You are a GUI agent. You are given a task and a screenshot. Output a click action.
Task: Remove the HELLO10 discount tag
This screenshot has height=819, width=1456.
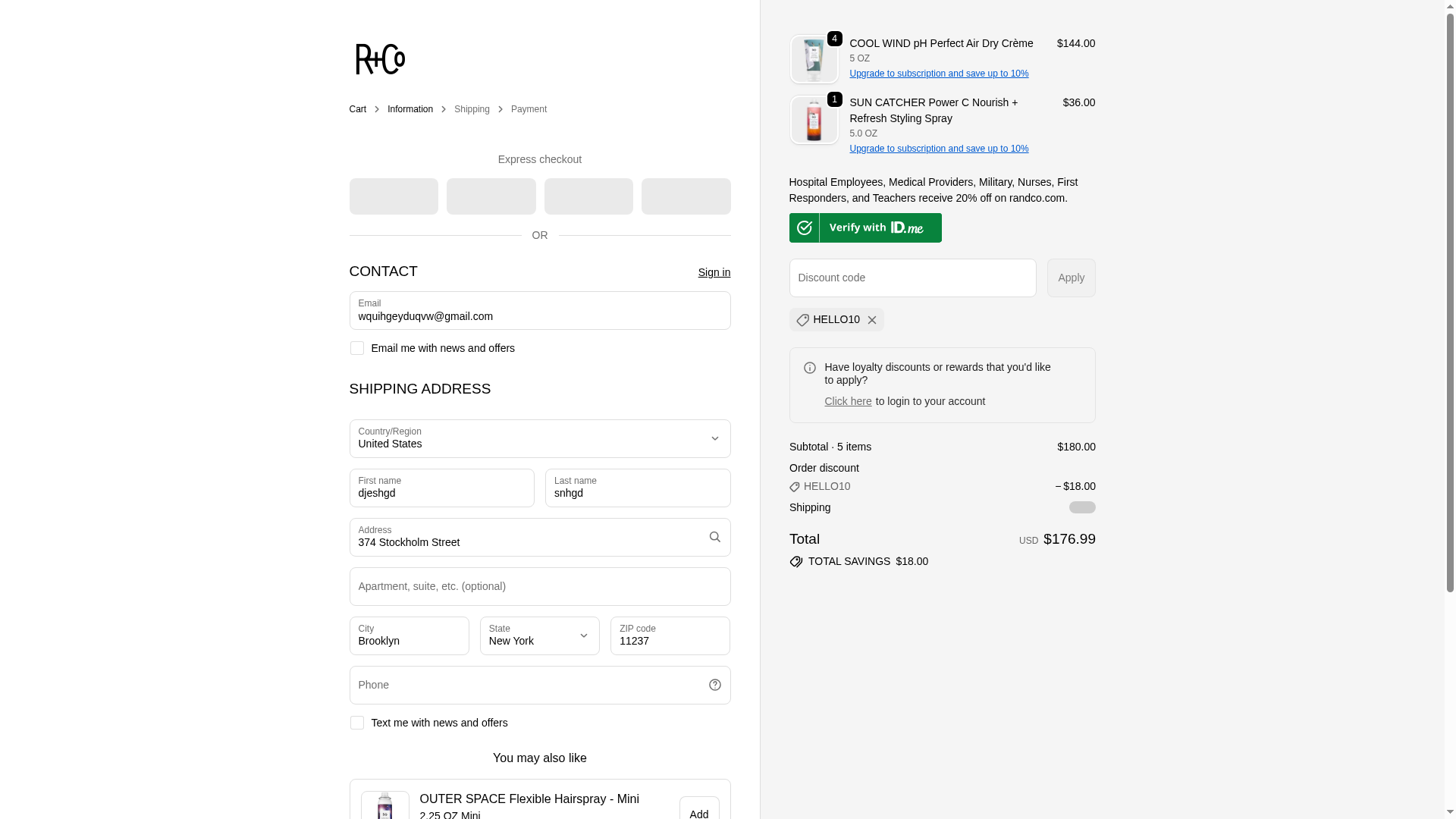[871, 320]
